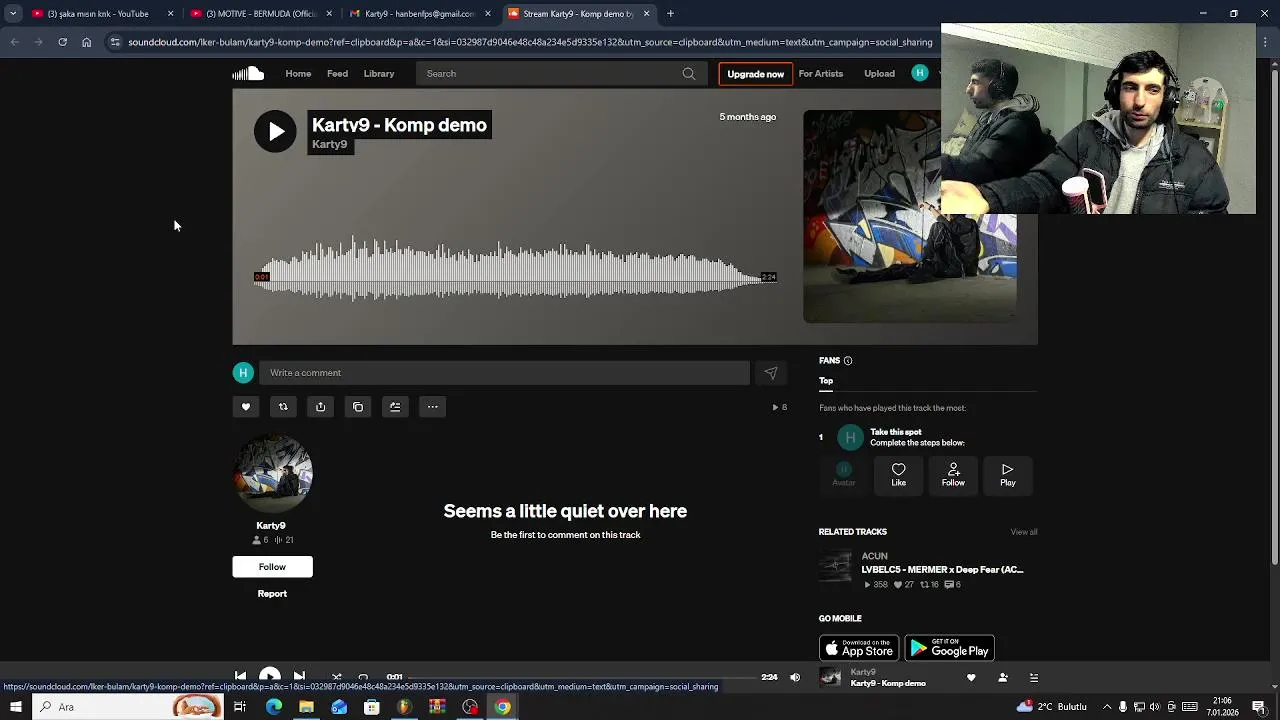Like the track with heart icon below comment box
The image size is (1280, 720).
246,407
